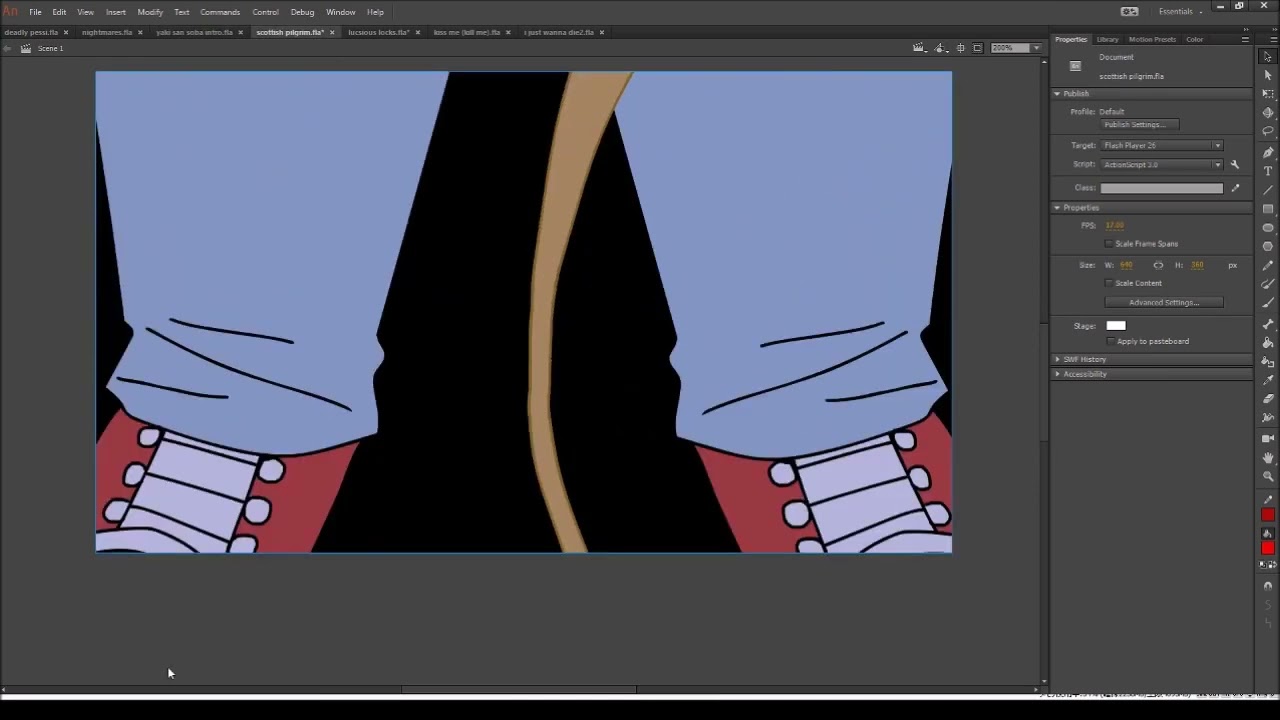The image size is (1280, 720).
Task: Switch to the Motion Presets tab
Action: click(1152, 39)
